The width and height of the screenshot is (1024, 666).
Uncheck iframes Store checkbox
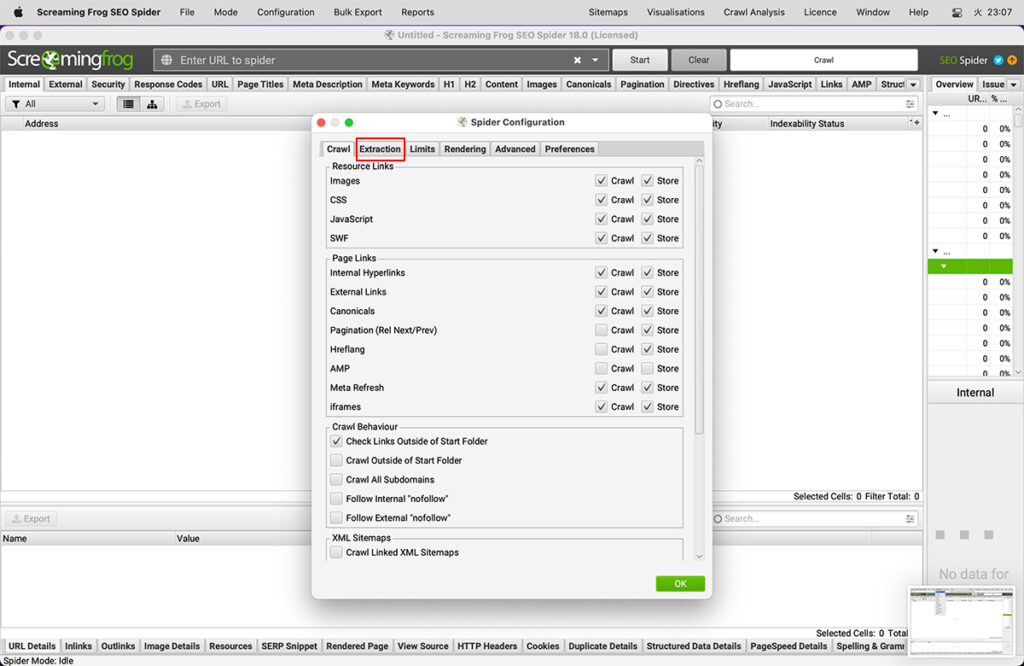coord(647,406)
